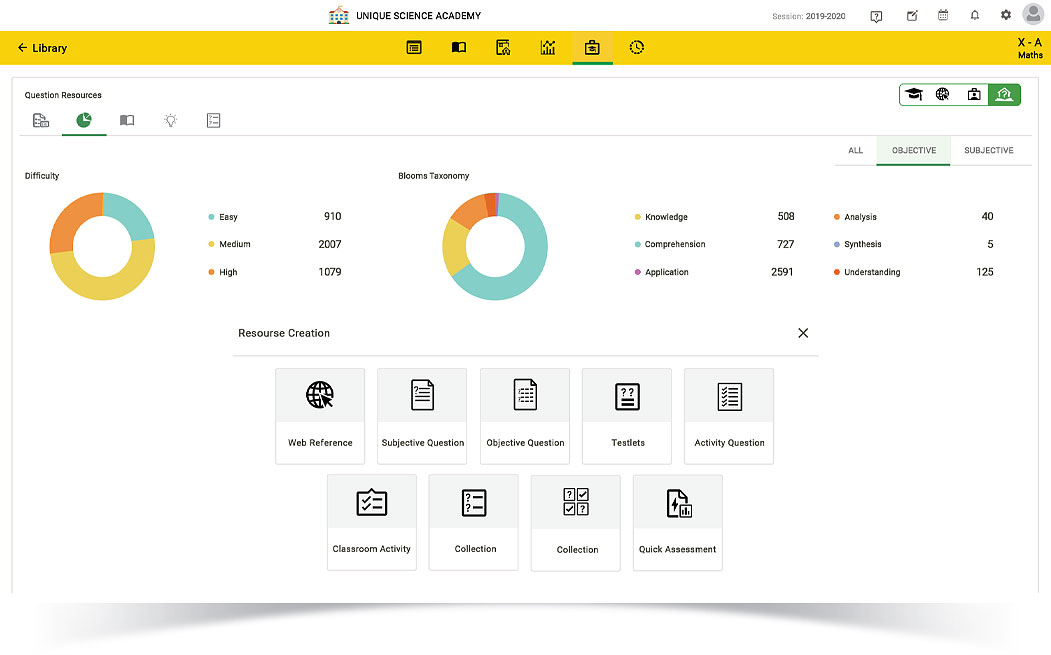
Task: Switch to the SUBJECTIVE tab
Action: coord(988,151)
